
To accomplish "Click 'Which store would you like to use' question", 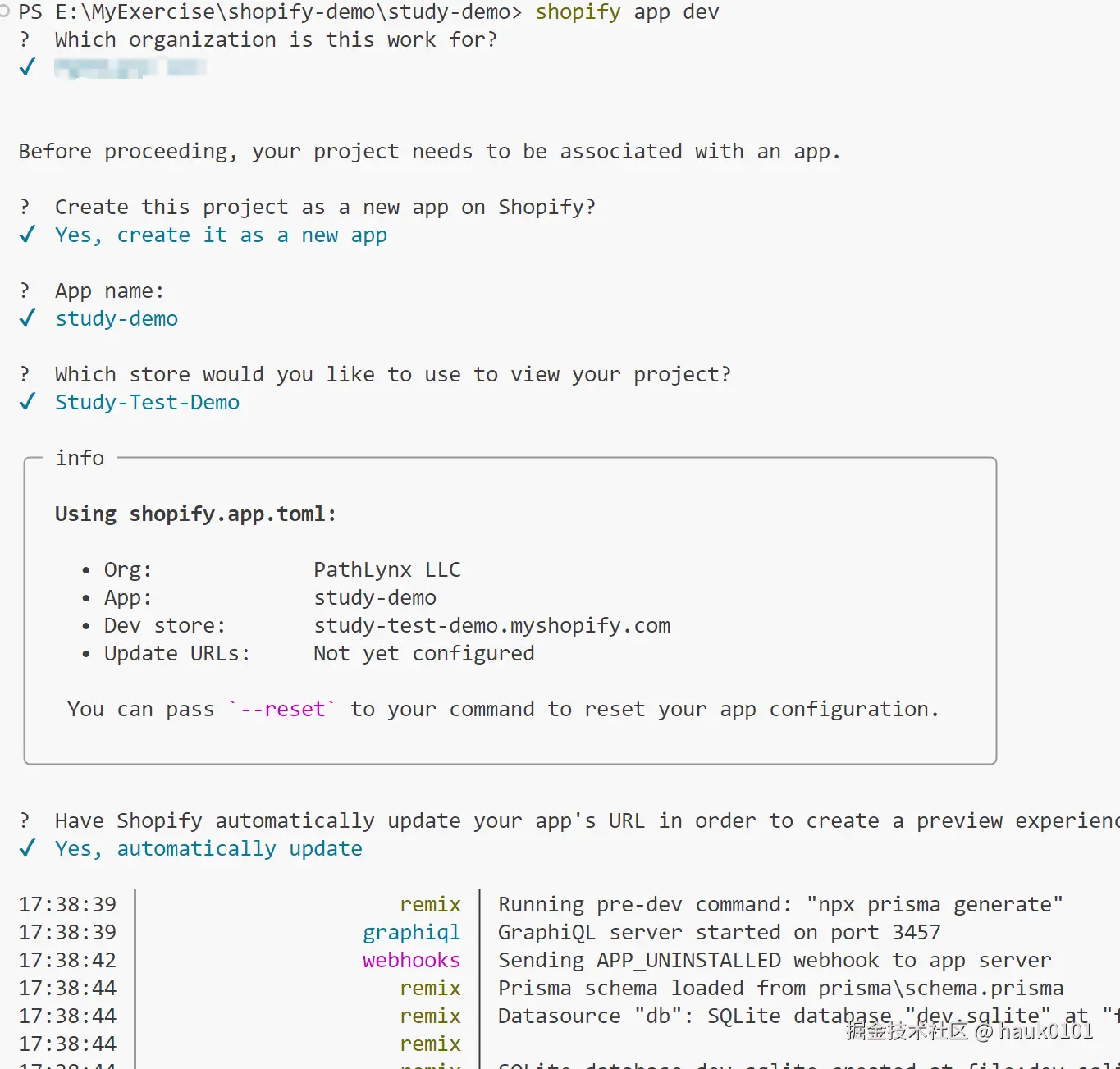I will pos(392,375).
